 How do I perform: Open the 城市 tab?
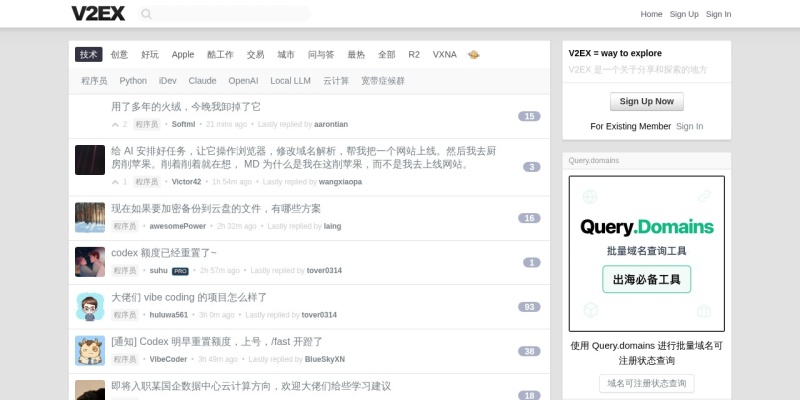coord(286,55)
